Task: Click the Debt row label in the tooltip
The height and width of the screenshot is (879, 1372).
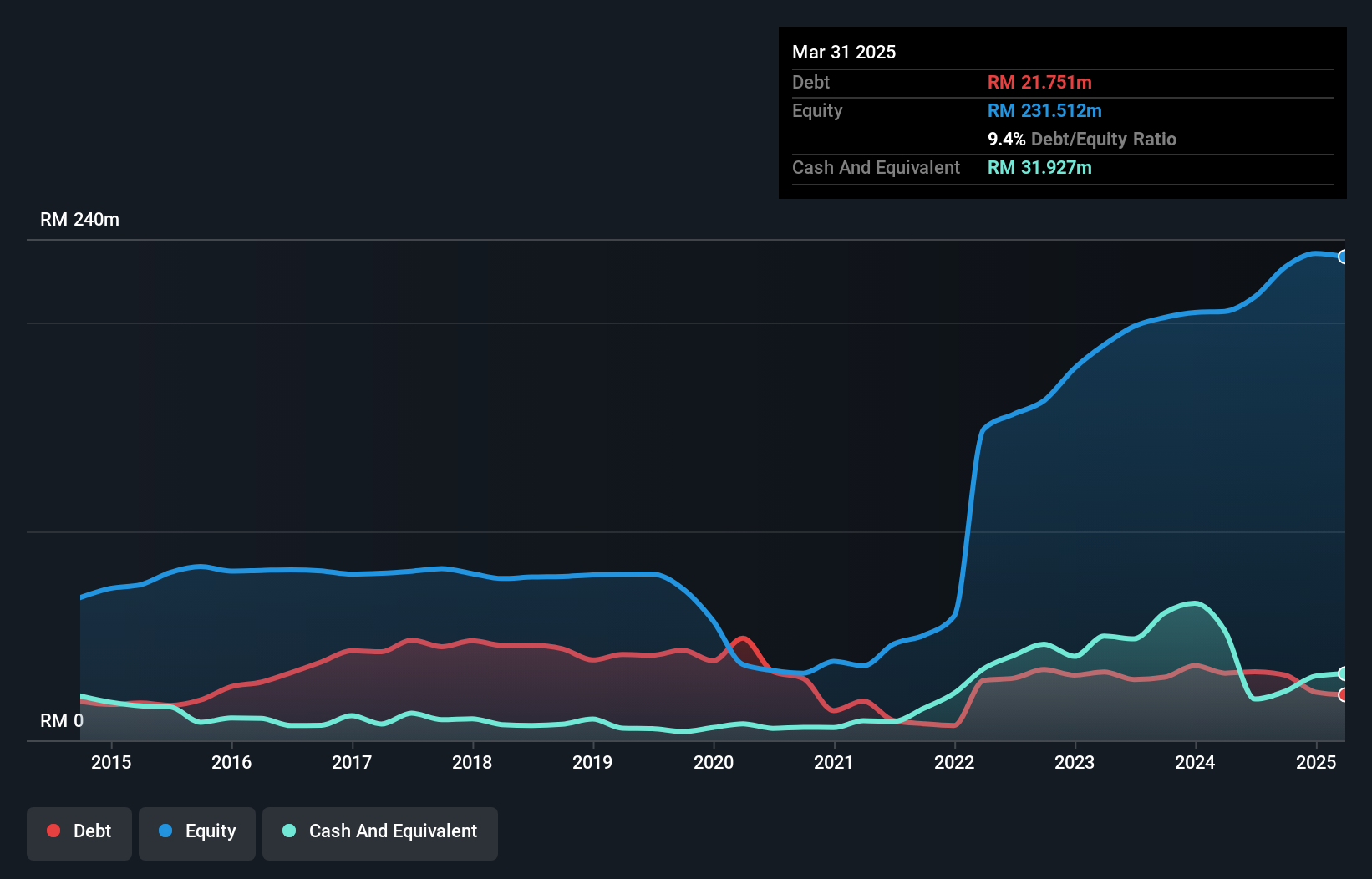Action: coord(810,82)
